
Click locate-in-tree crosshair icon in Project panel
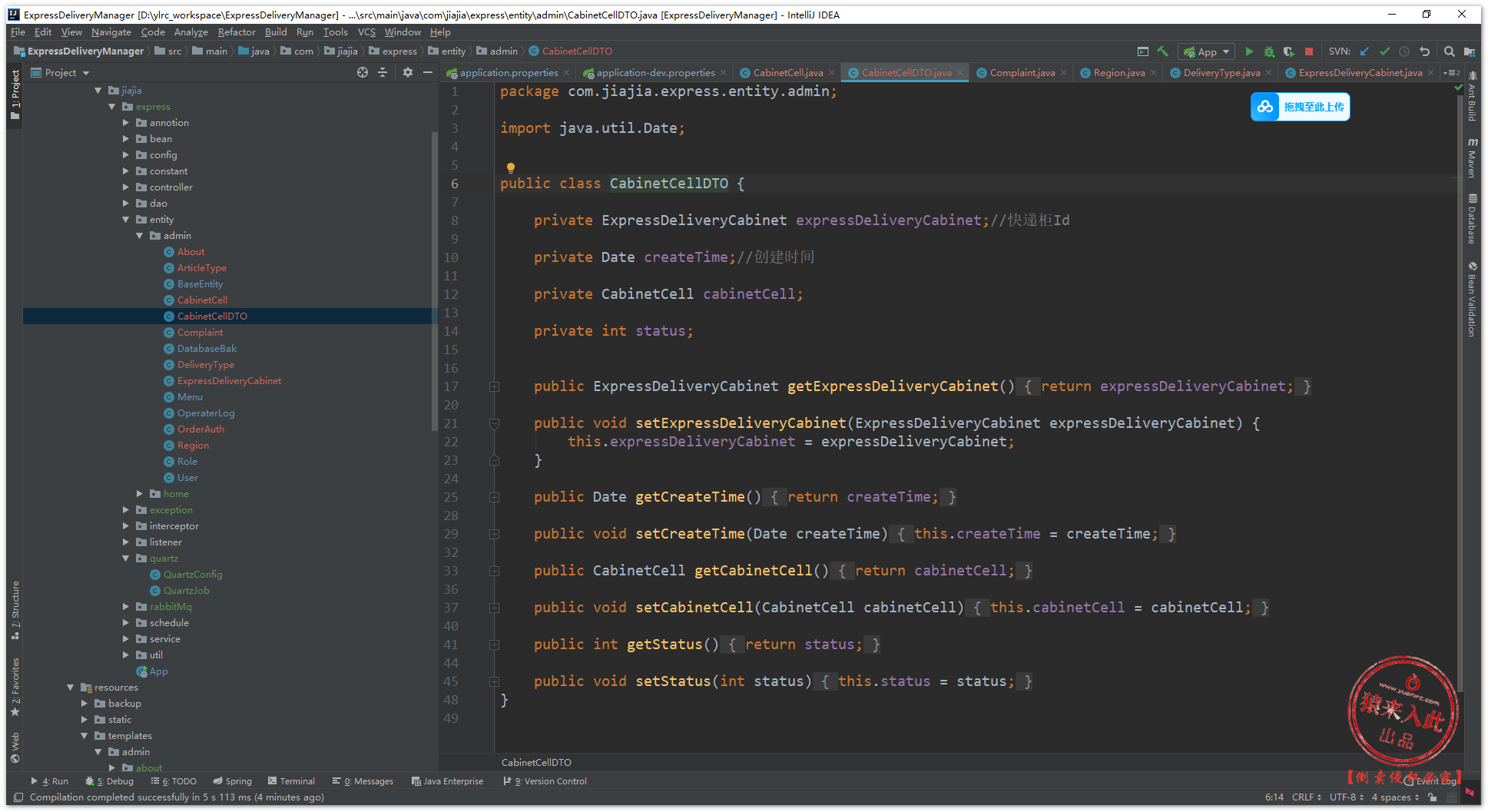[363, 72]
